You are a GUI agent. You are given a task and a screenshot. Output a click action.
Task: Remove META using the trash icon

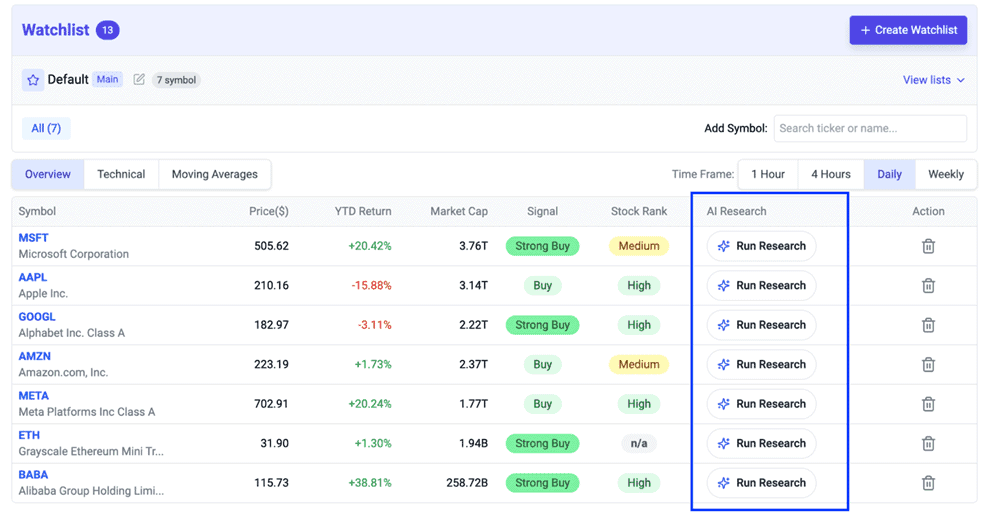[928, 404]
